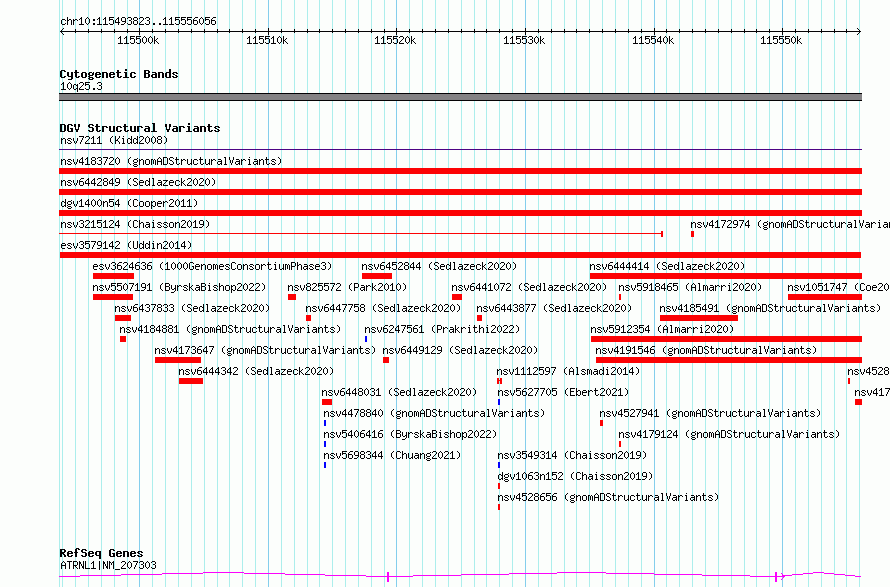Open nsv4185491 gnomAD variant label
The width and height of the screenshot is (890, 587).
tap(770, 308)
